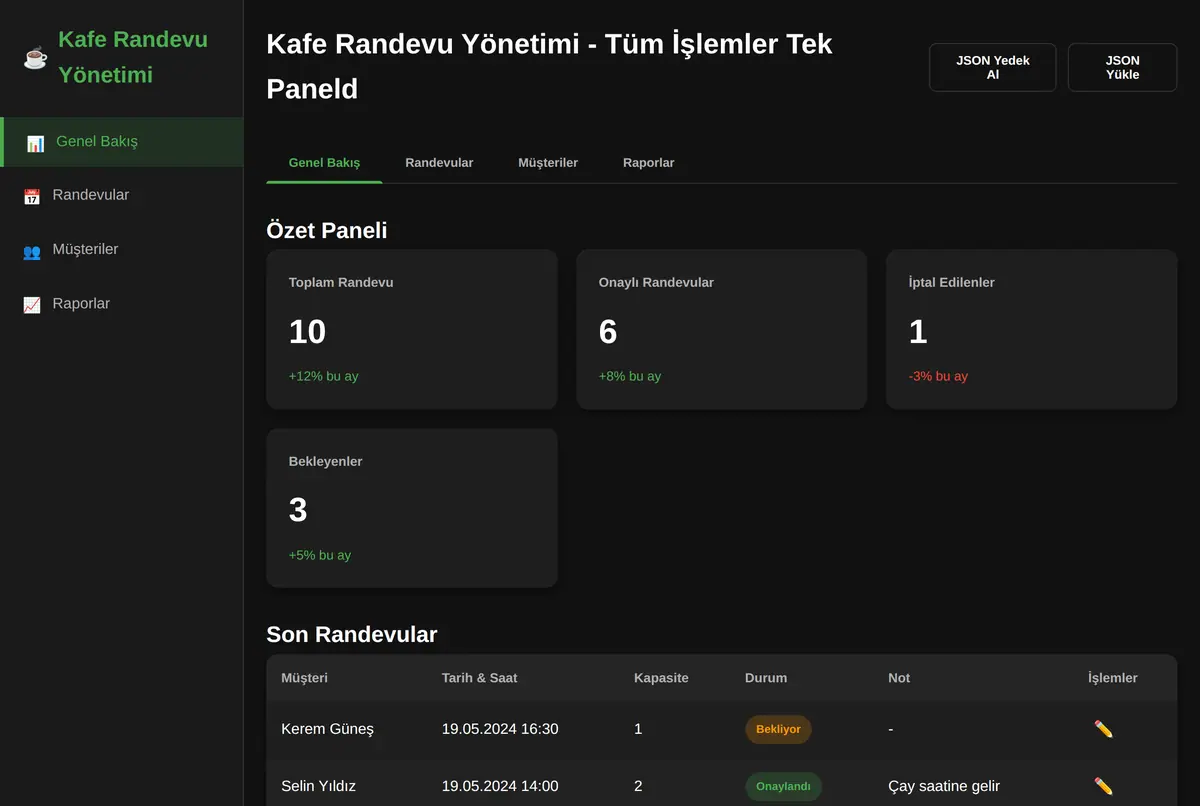Screen dimensions: 1200x806
Task: Open Randevular in the sidebar
Action: pos(122,196)
